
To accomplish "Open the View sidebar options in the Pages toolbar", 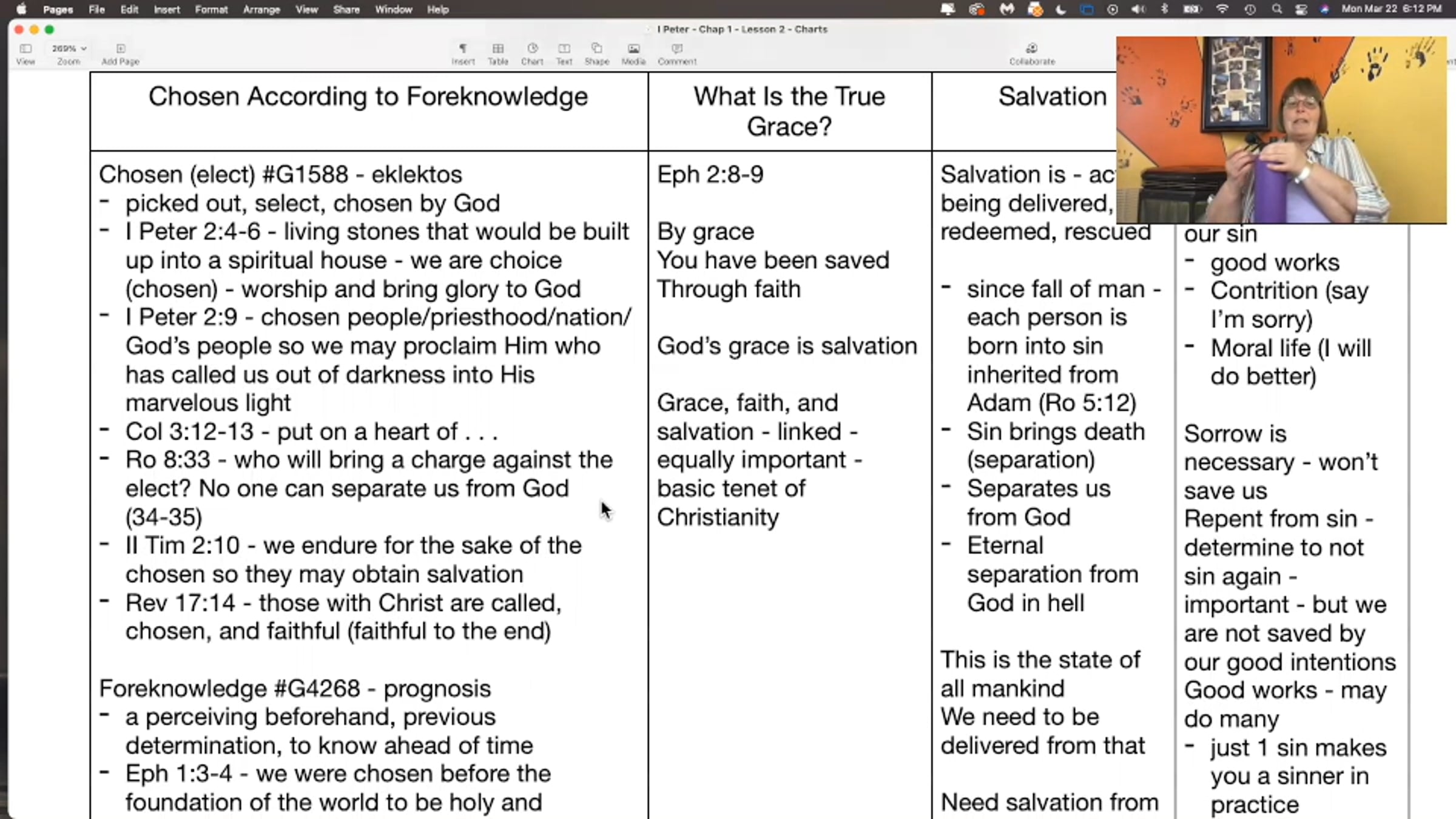I will coord(25,53).
